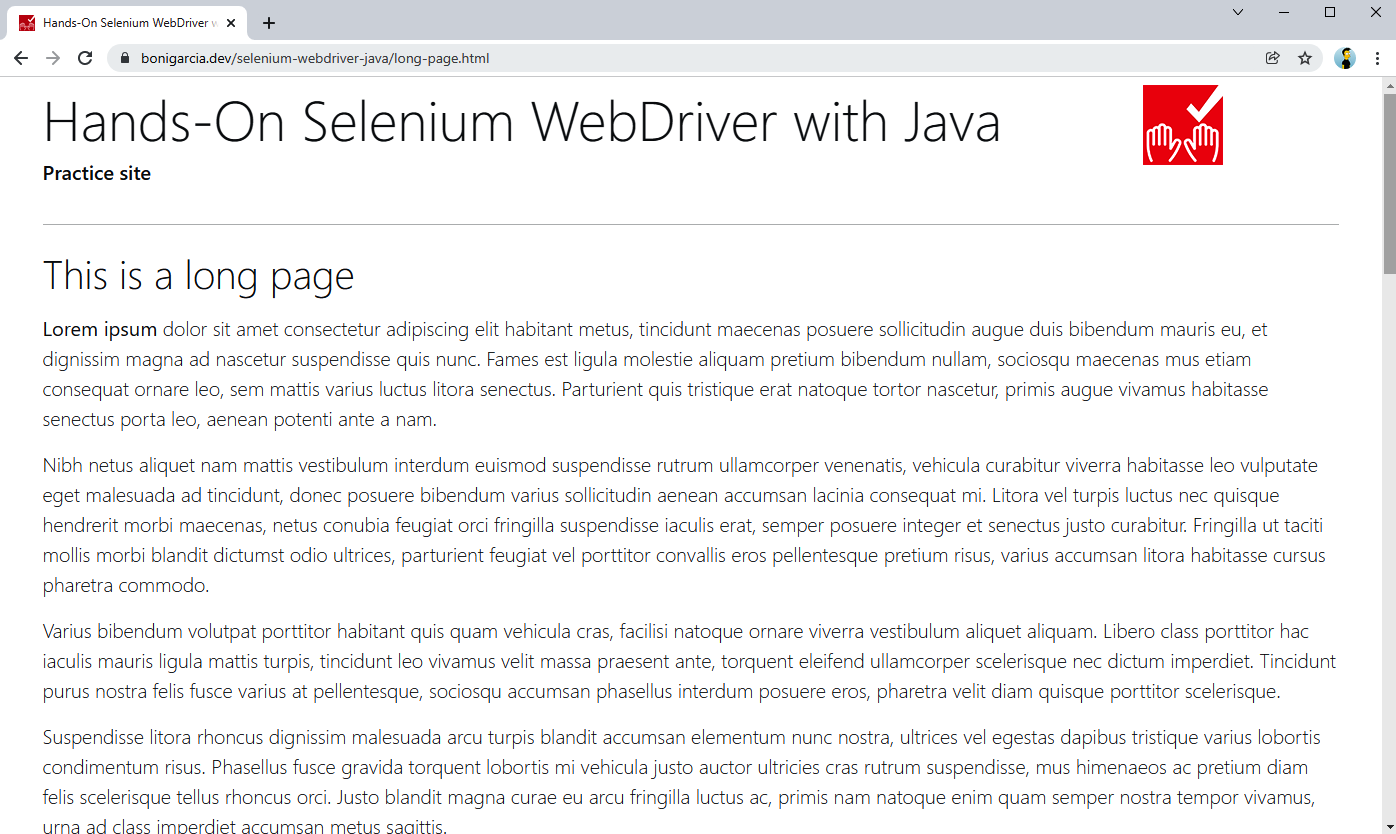
Task: Click the vertical scrollbar thumb
Action: pos(1389,184)
